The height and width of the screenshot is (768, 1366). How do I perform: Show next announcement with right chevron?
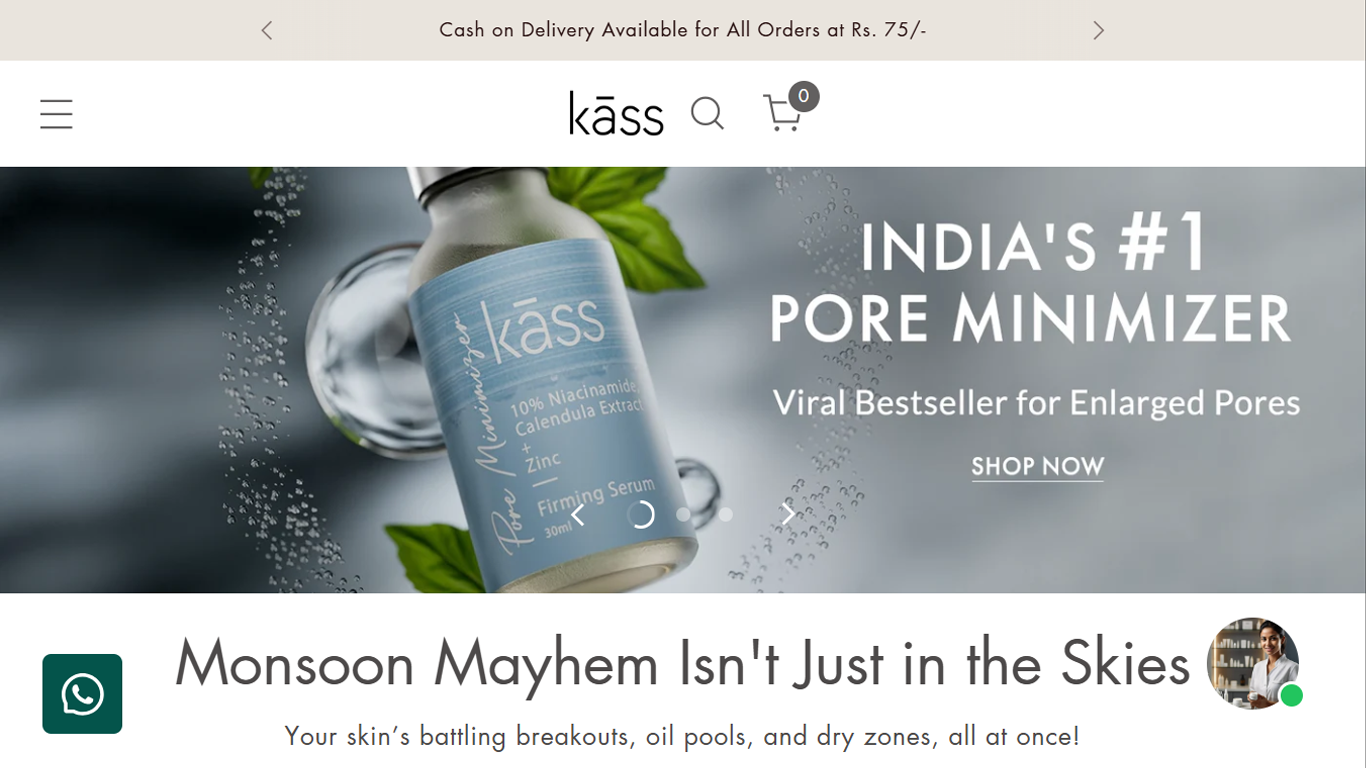pyautogui.click(x=1098, y=30)
